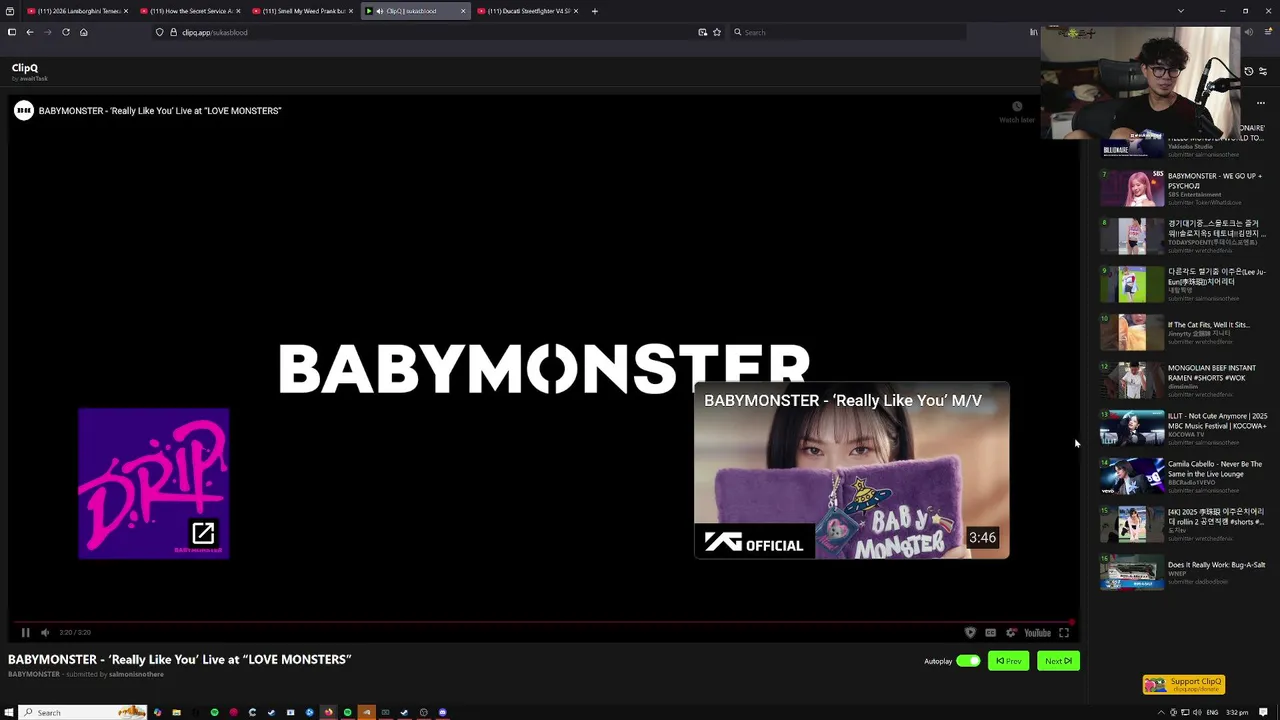1280x720 pixels.
Task: Toggle closed captions (CC) in player
Action: click(x=990, y=632)
